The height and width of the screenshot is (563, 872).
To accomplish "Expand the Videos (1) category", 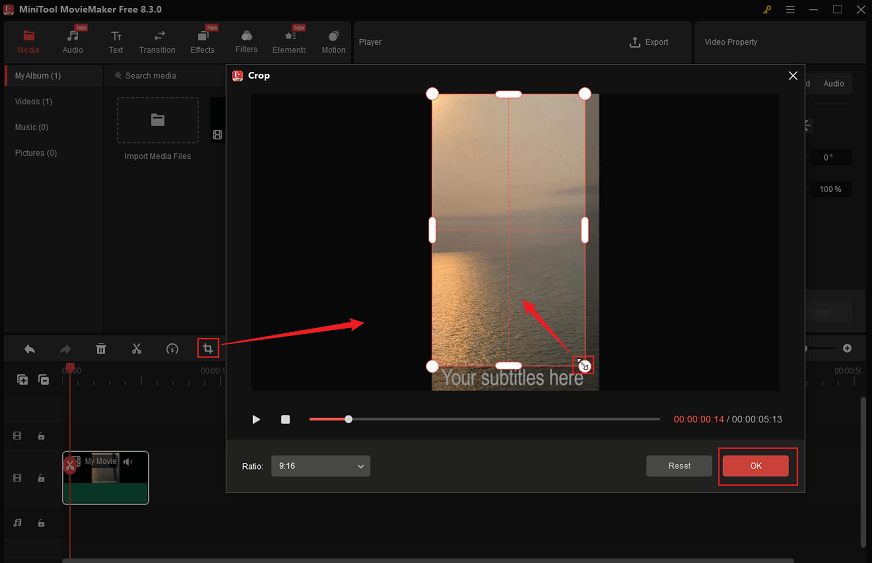I will 34,101.
